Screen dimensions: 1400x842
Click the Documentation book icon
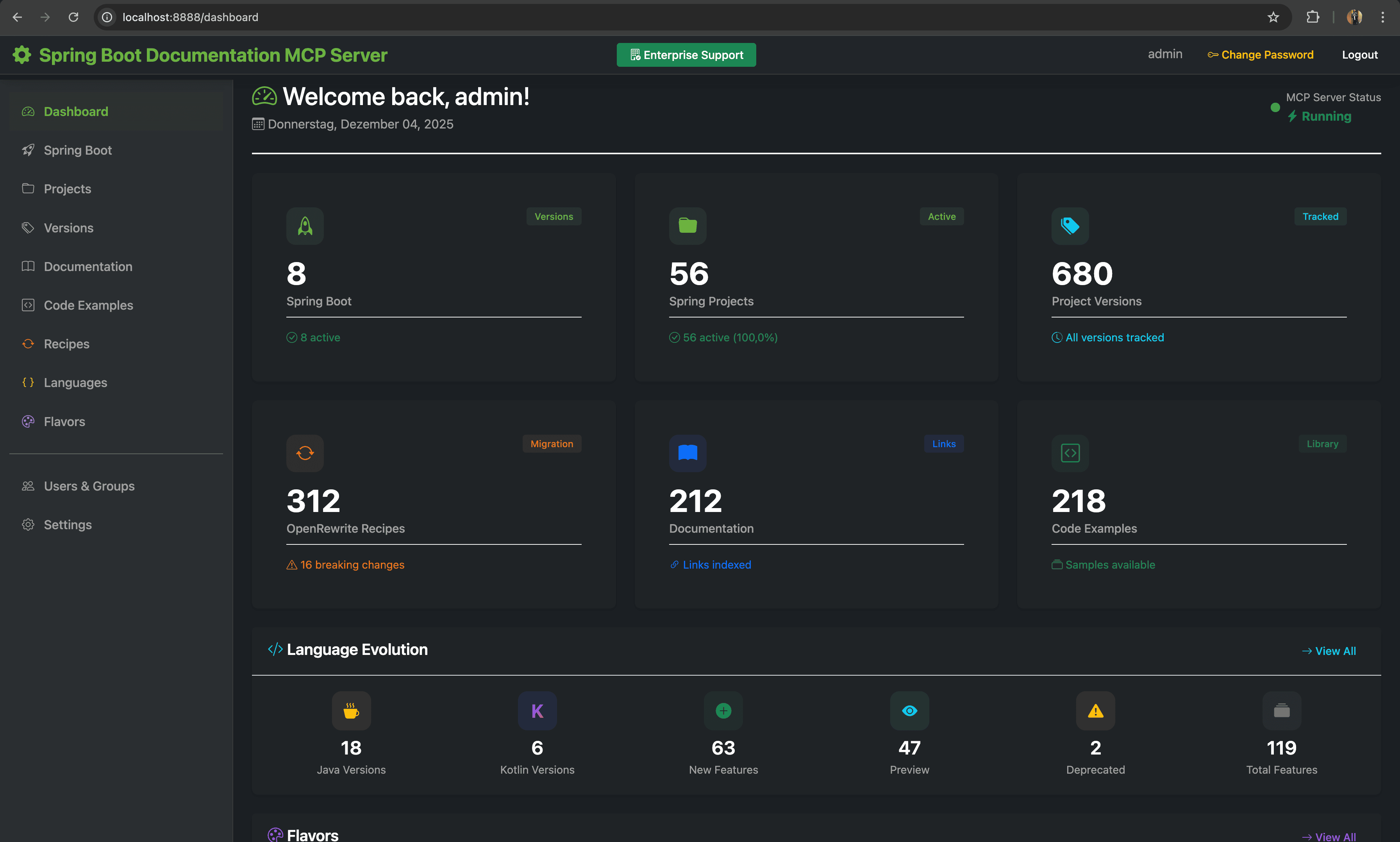pyautogui.click(x=687, y=453)
